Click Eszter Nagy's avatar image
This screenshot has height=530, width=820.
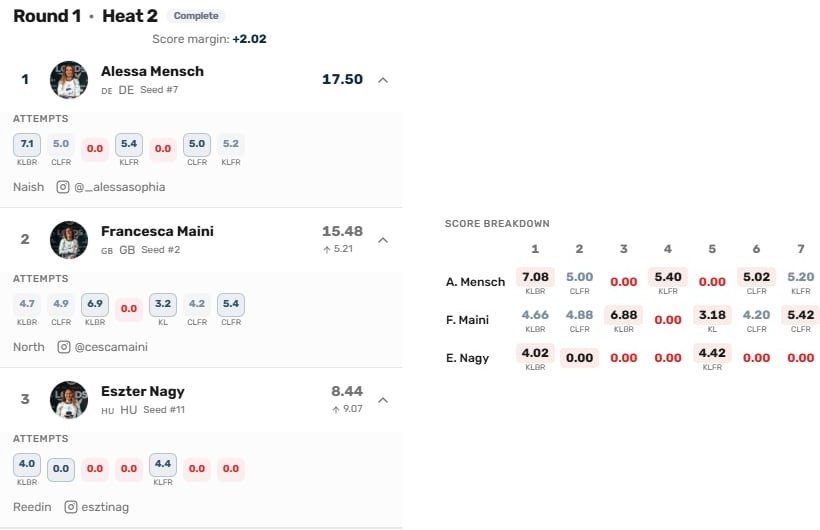tap(69, 400)
